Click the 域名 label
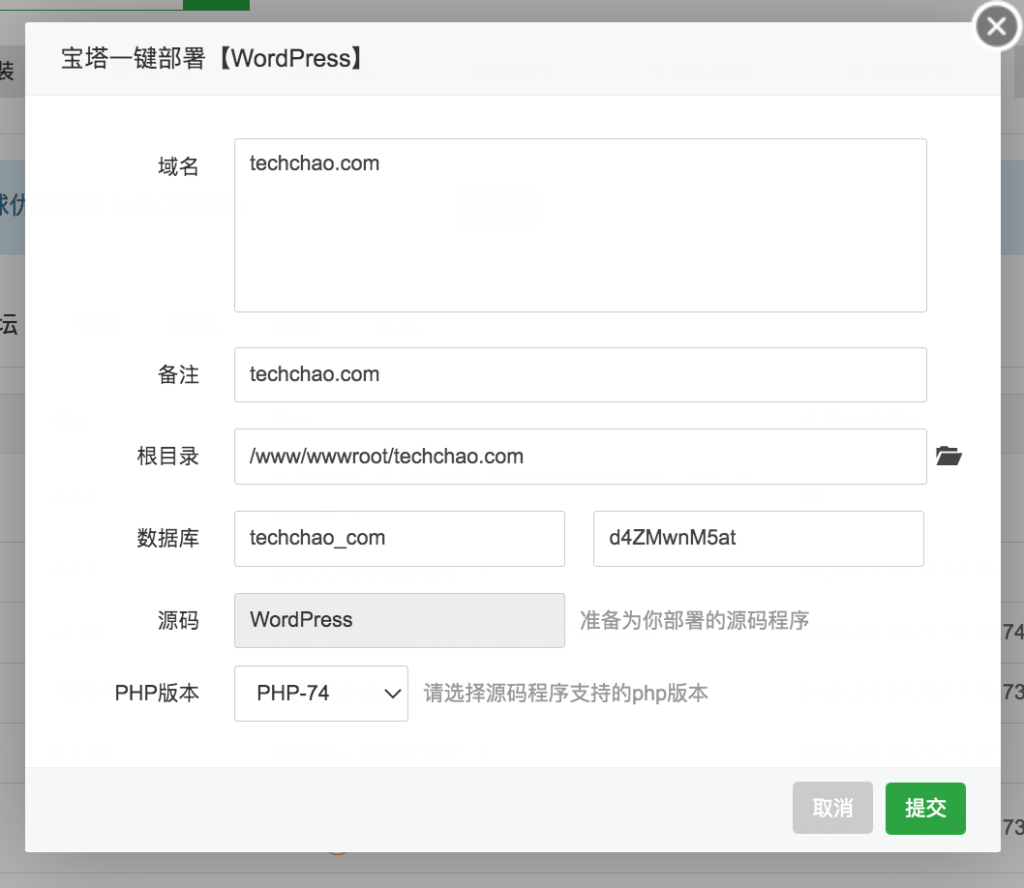Image resolution: width=1024 pixels, height=888 pixels. click(178, 166)
